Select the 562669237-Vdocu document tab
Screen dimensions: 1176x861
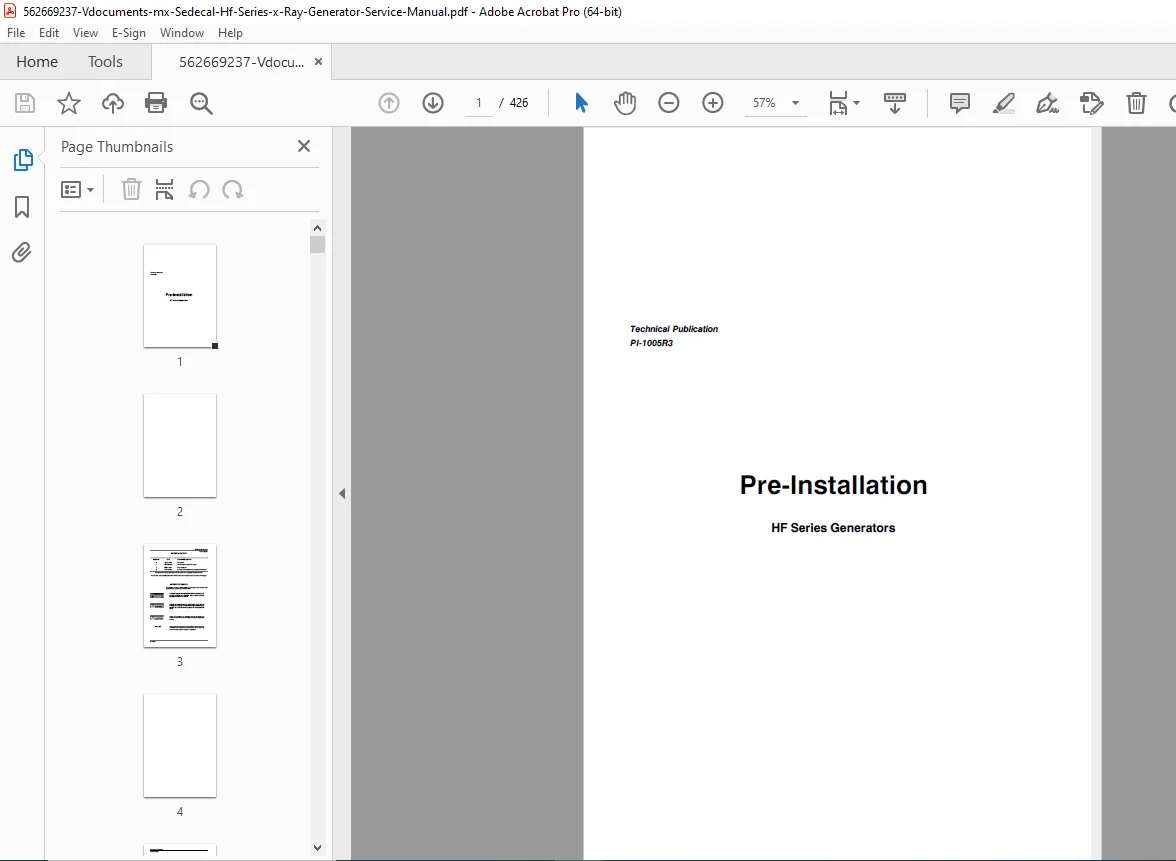[x=242, y=62]
